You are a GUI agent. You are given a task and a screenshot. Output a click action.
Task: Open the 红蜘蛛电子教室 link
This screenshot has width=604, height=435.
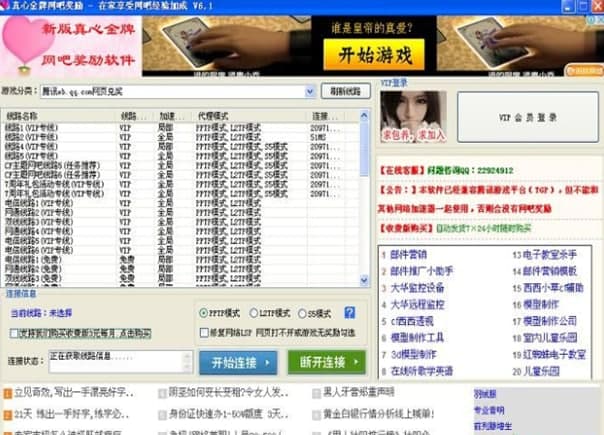[554, 354]
